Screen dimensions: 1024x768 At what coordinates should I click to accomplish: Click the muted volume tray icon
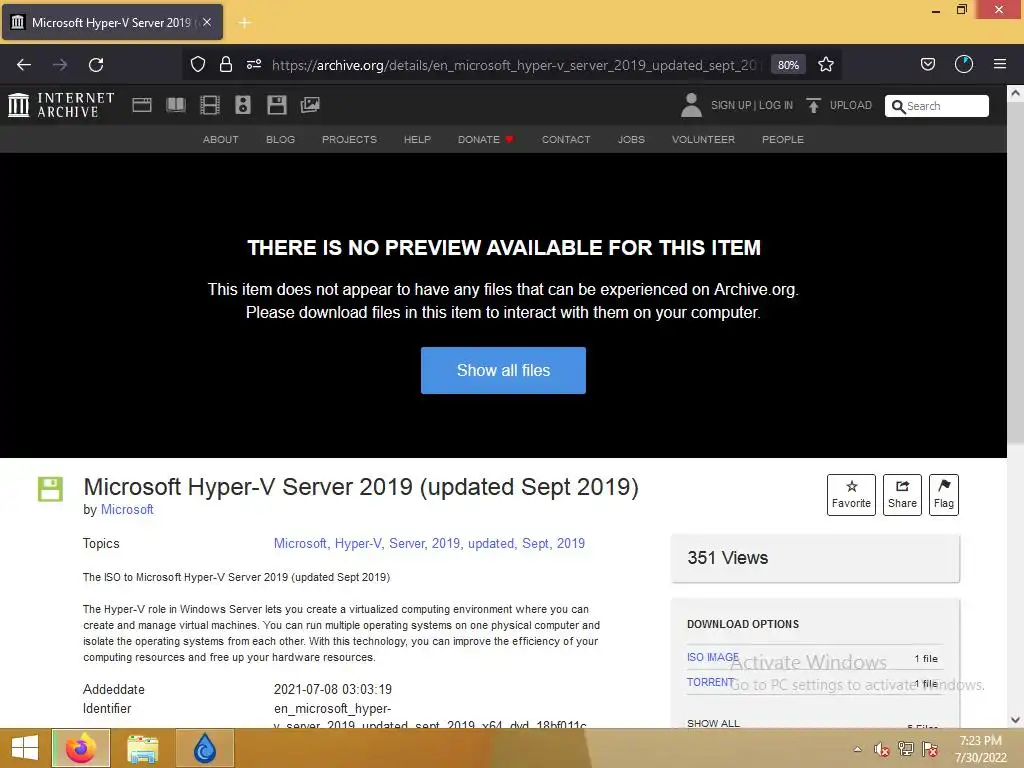point(881,749)
